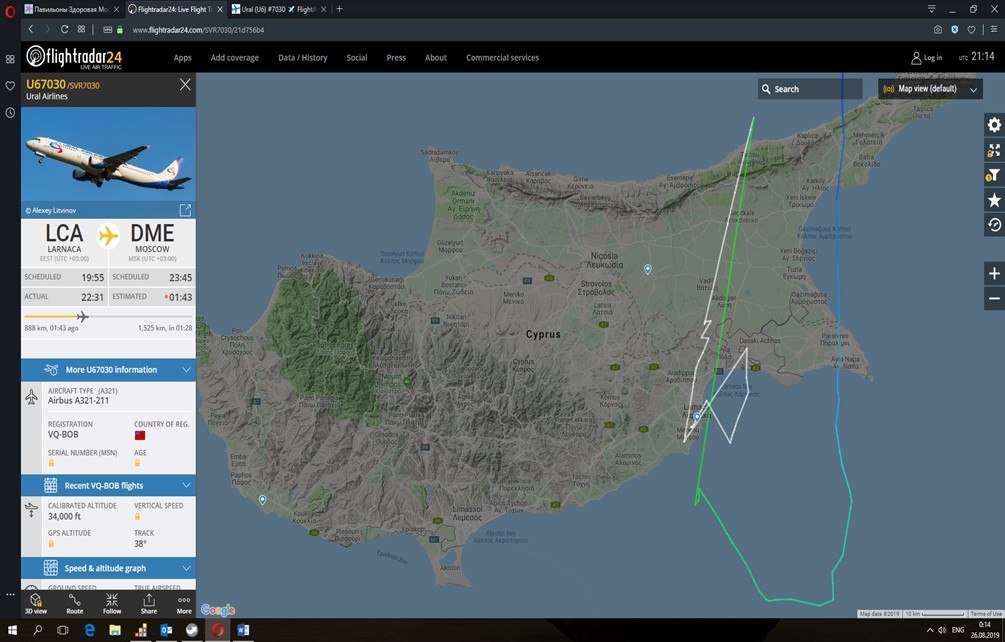The height and width of the screenshot is (642, 1005).
Task: Open aircraft photo in external link icon
Action: coord(185,210)
